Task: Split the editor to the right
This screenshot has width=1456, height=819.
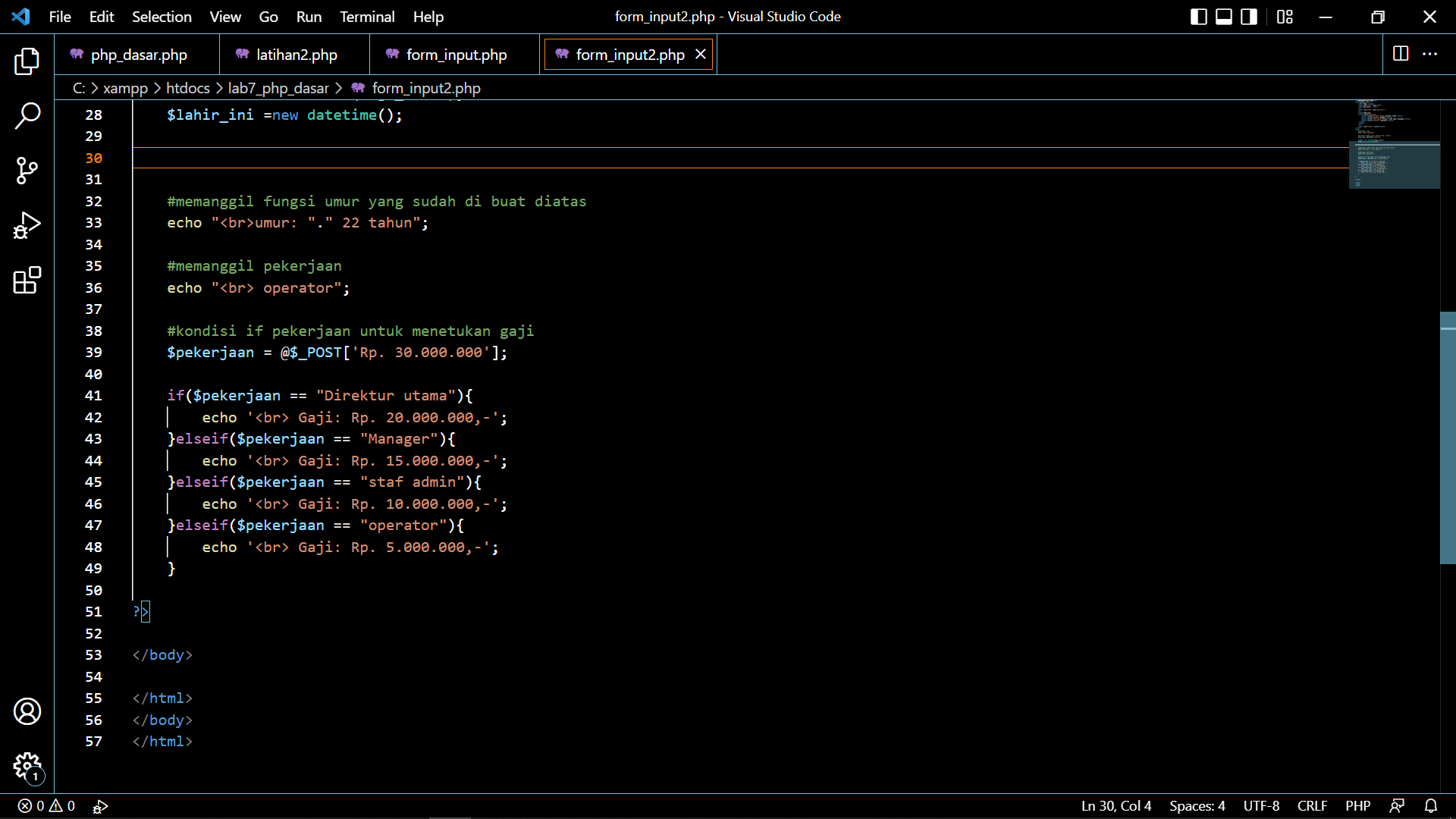Action: click(1399, 54)
